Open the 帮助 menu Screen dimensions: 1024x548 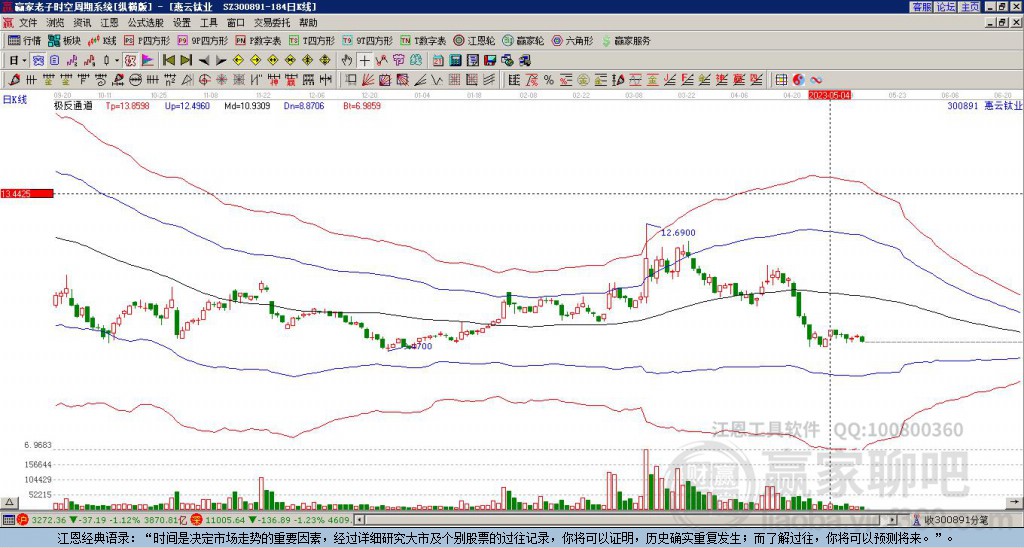(x=308, y=23)
